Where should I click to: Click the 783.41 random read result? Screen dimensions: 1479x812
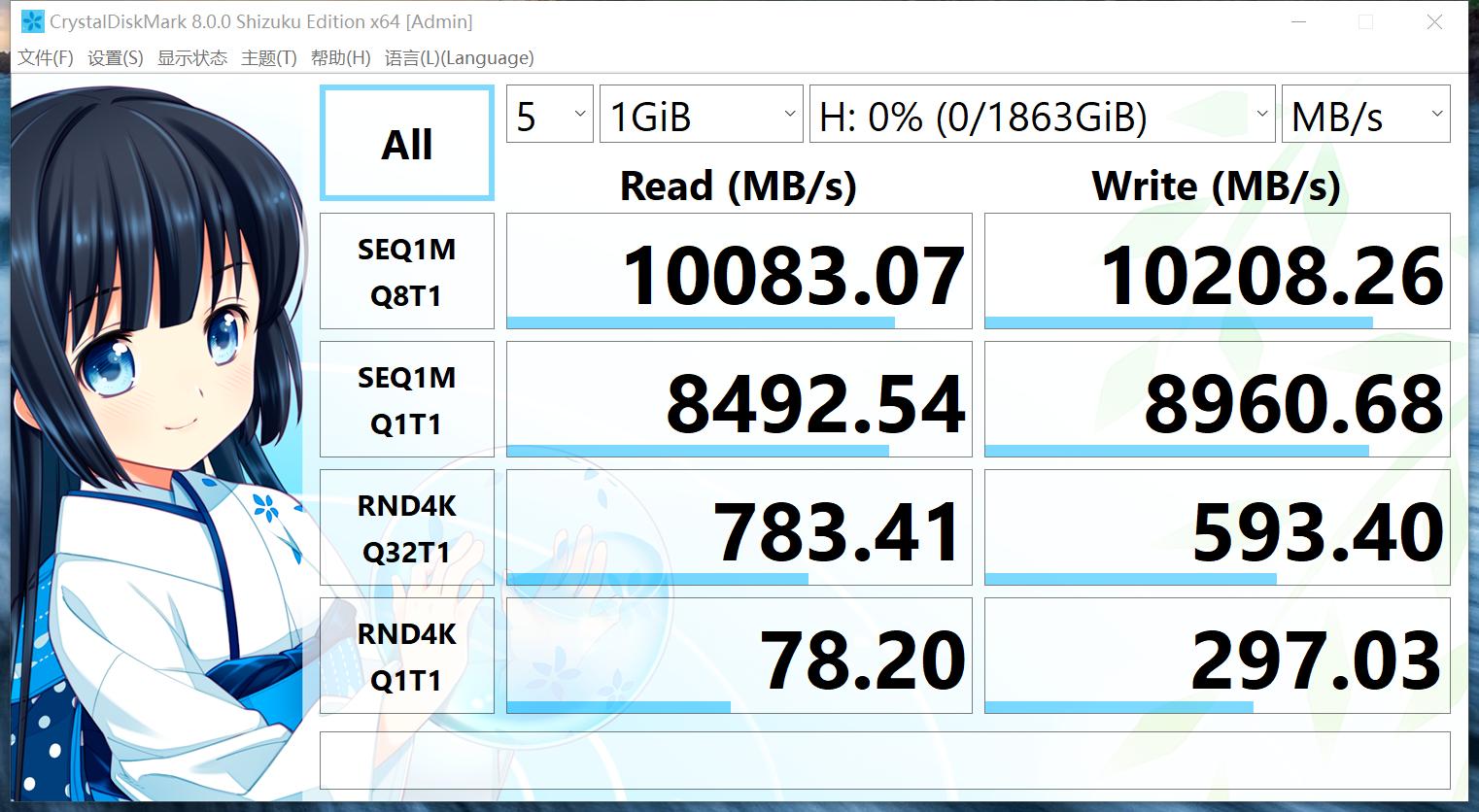[739, 528]
